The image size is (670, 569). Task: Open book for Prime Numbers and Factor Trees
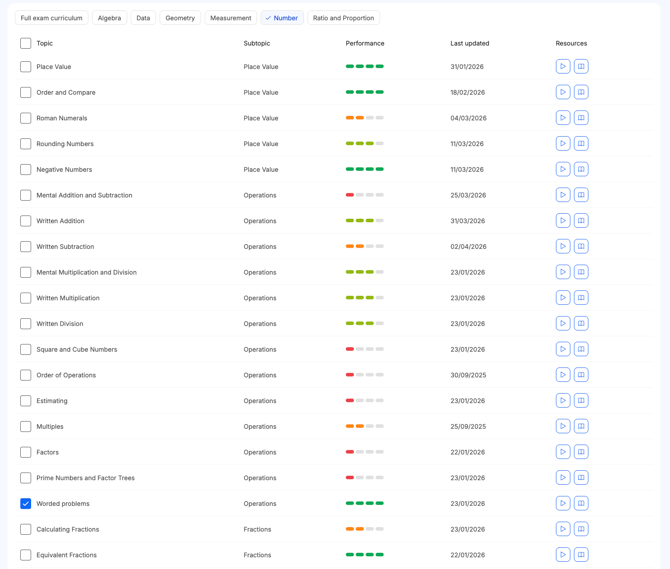(581, 477)
